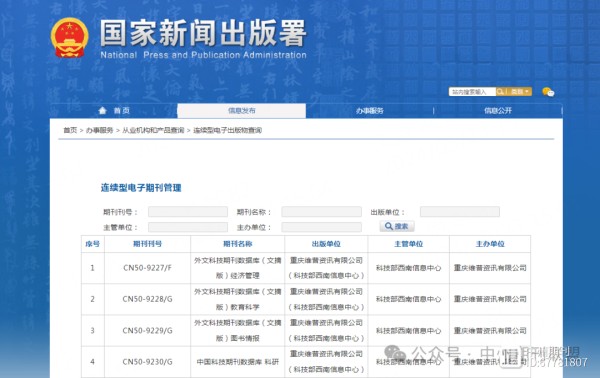Click journal name ending 经济管理
This screenshot has width=600, height=378.
pyautogui.click(x=238, y=268)
